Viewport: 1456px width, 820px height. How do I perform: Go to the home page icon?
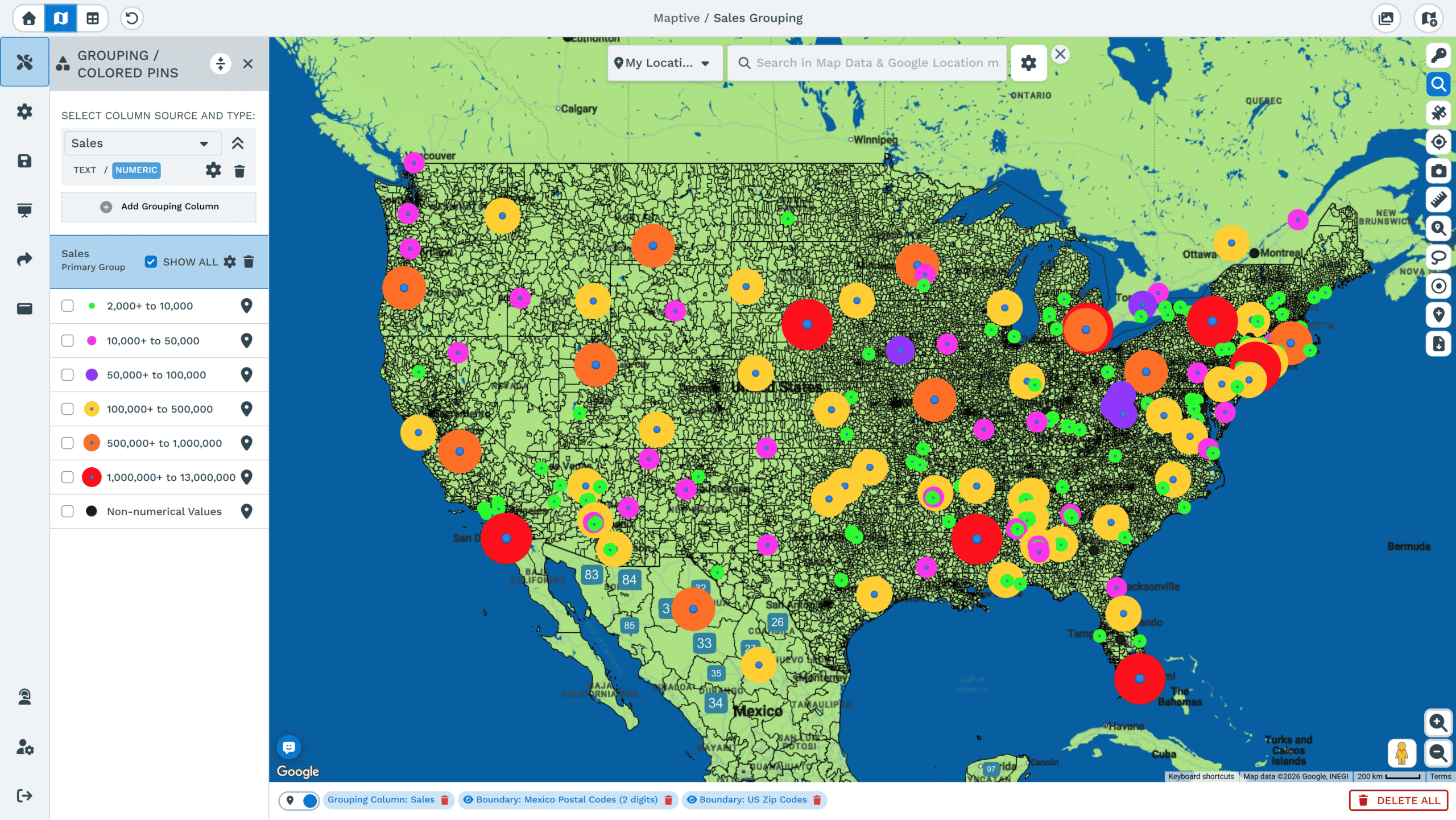pyautogui.click(x=29, y=18)
